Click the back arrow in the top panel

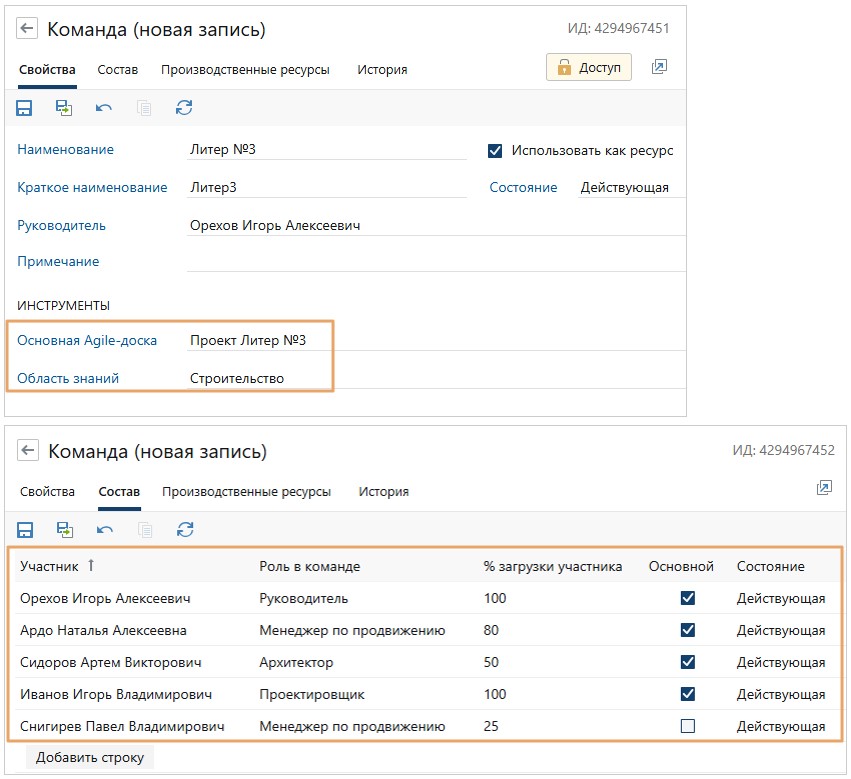pos(28,29)
